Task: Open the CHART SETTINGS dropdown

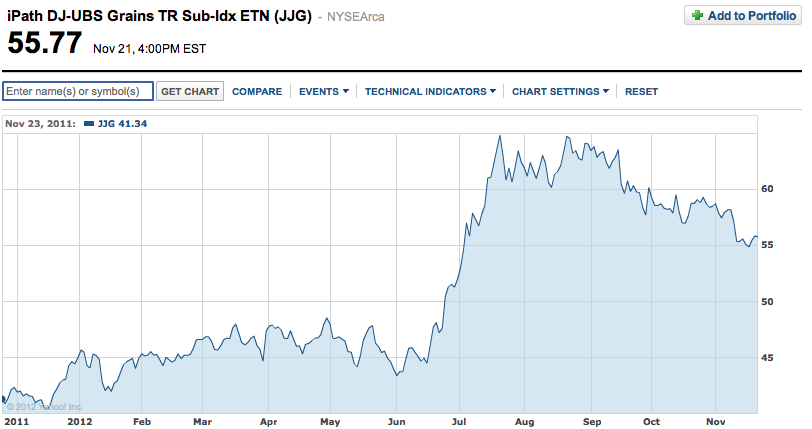Action: (x=560, y=92)
